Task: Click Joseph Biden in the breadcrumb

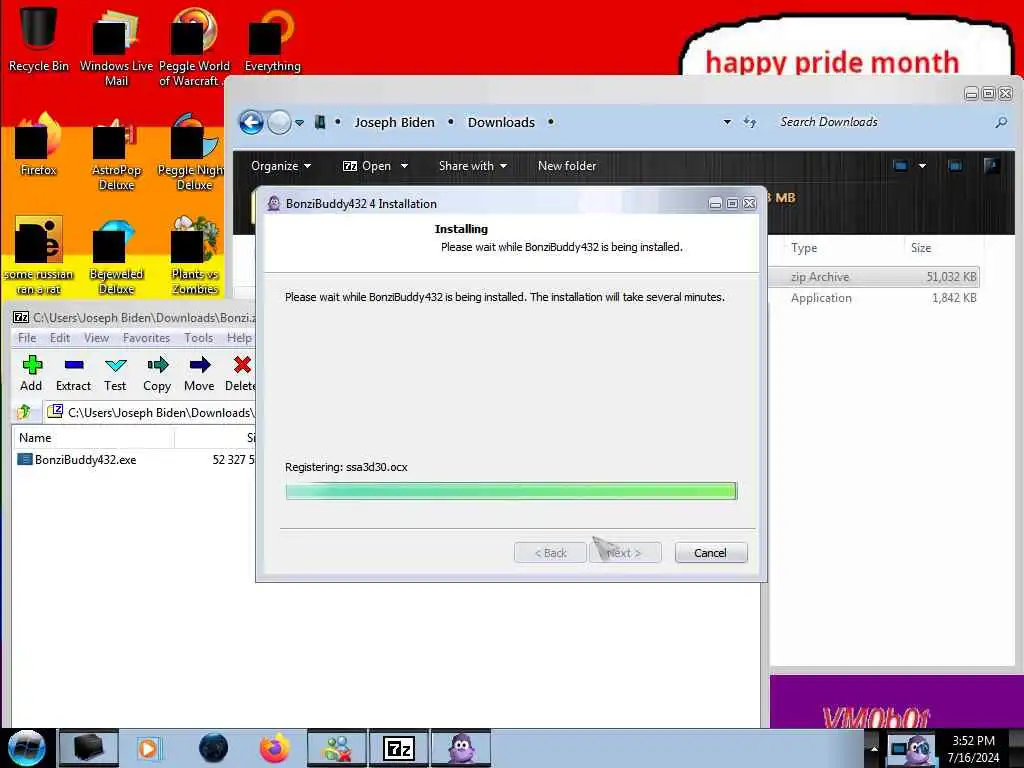Action: click(x=394, y=122)
